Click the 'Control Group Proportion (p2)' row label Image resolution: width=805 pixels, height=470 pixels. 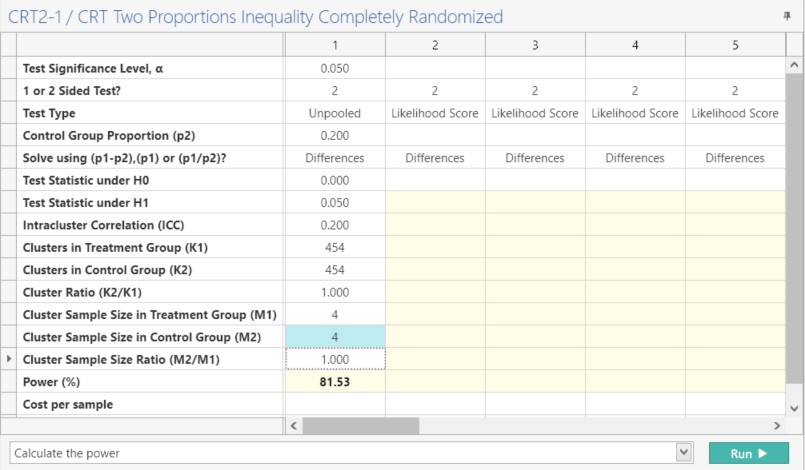[x=109, y=136]
